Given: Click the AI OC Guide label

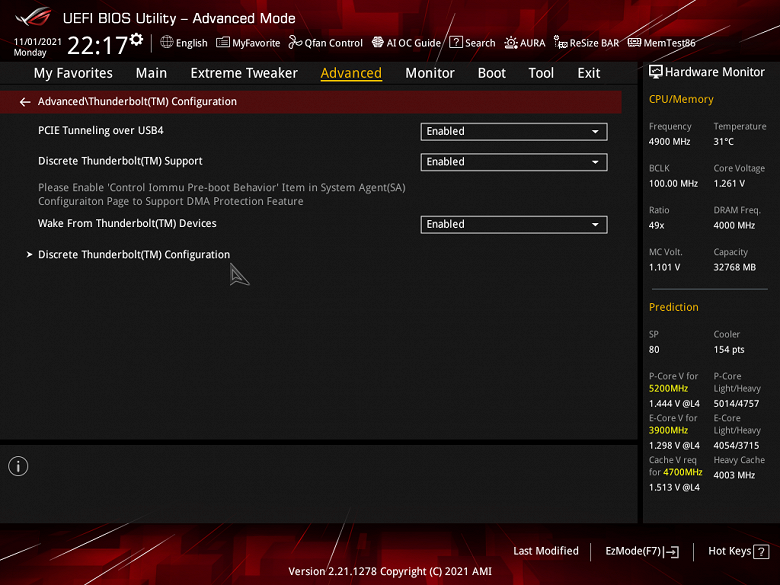Looking at the screenshot, I should click(413, 43).
